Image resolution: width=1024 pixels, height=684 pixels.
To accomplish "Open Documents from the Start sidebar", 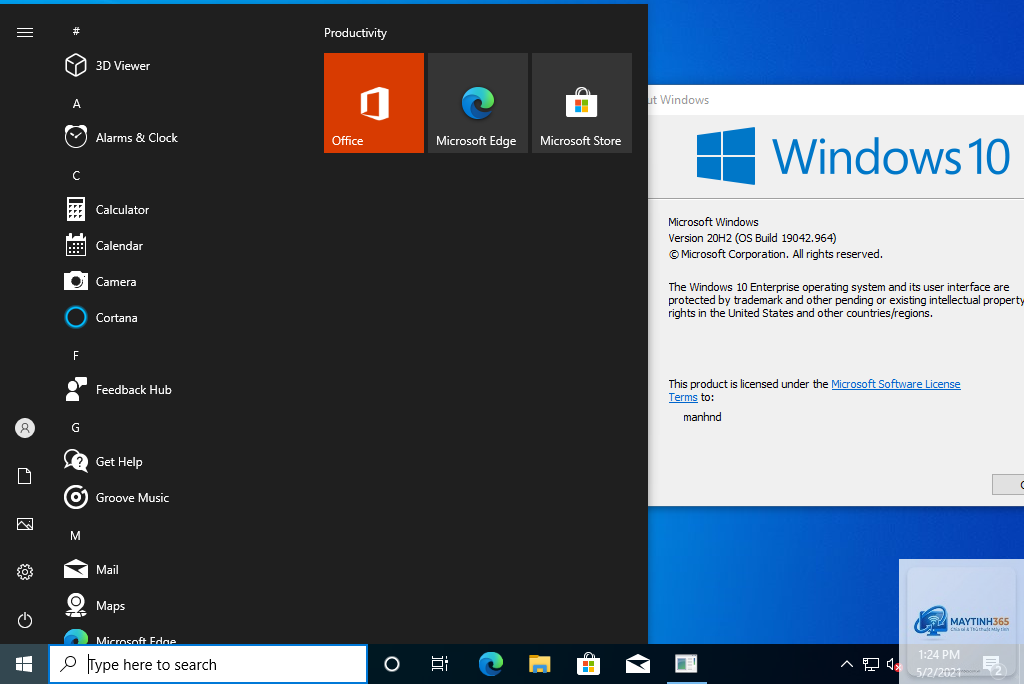I will (25, 476).
